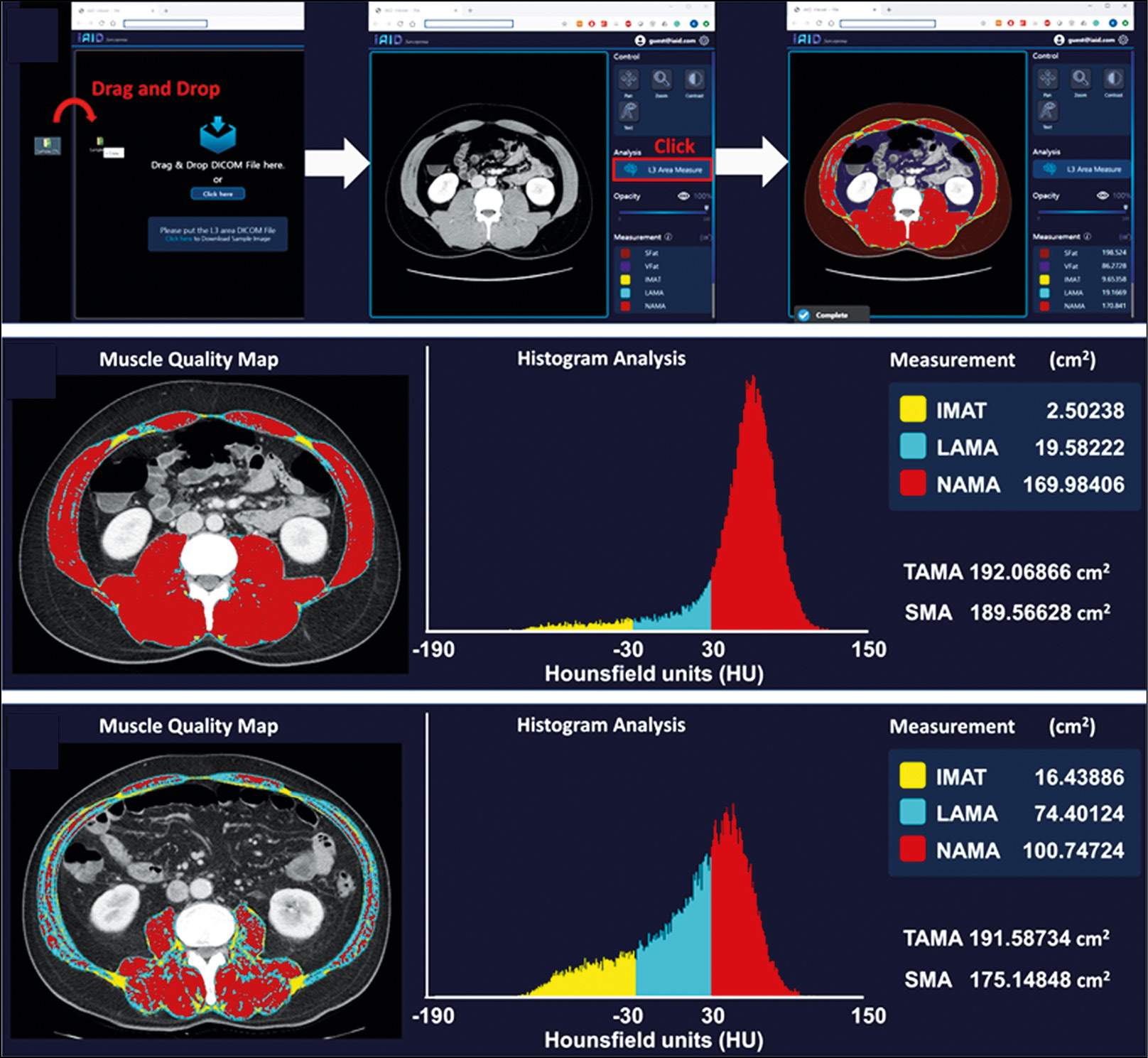Click the Opacity slider in segmented viewer

pyautogui.click(x=1083, y=211)
